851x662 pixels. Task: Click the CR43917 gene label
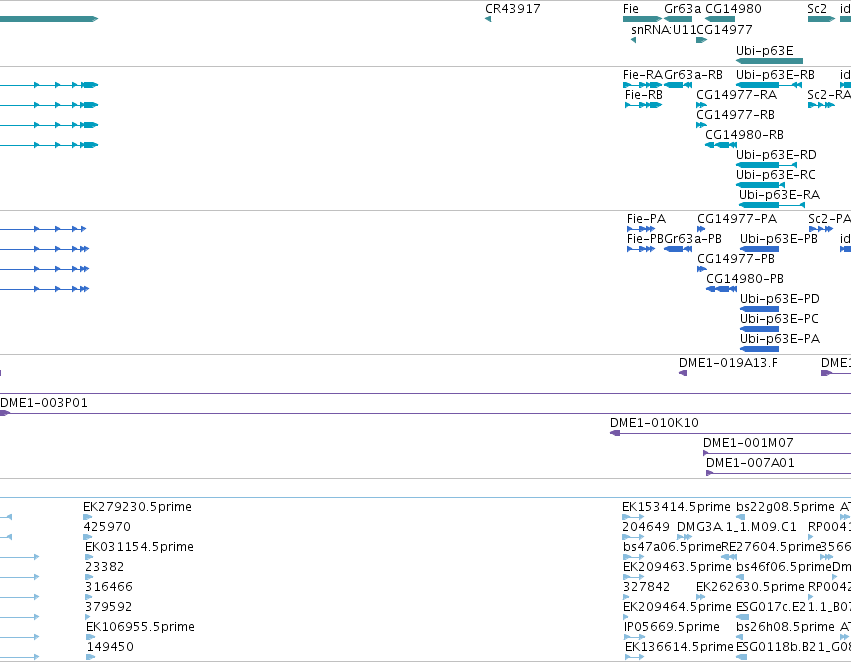(x=512, y=9)
